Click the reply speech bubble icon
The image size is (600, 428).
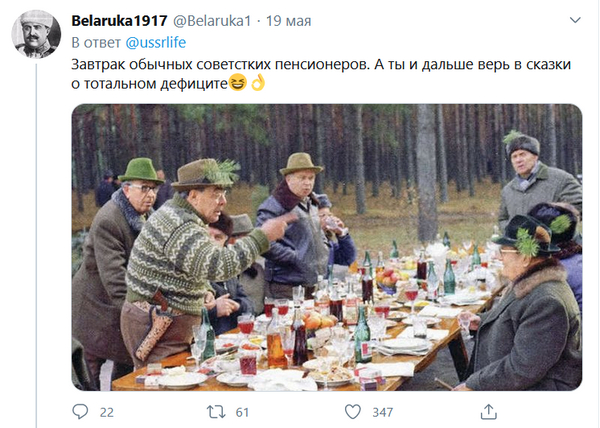coord(80,412)
